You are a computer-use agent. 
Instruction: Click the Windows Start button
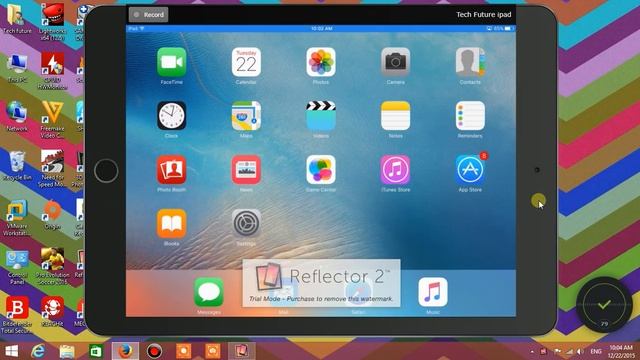pyautogui.click(x=11, y=351)
